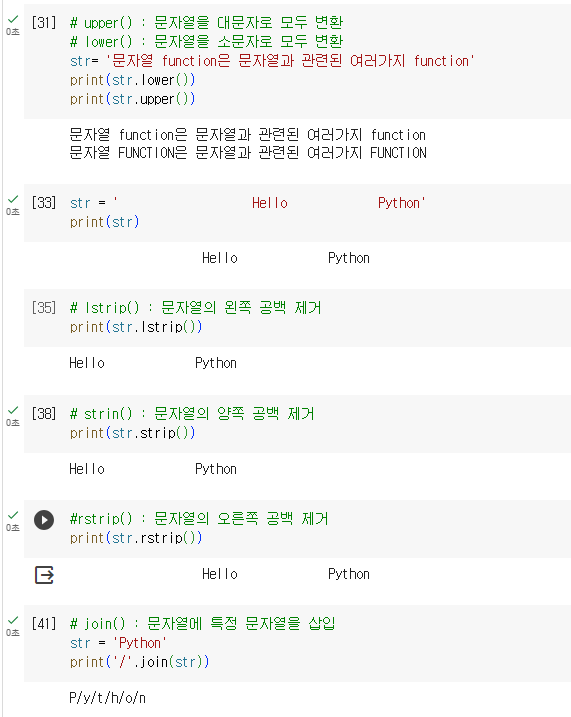Place cursor in print(str.upper()) code line
The height and width of the screenshot is (717, 571).
(x=133, y=99)
